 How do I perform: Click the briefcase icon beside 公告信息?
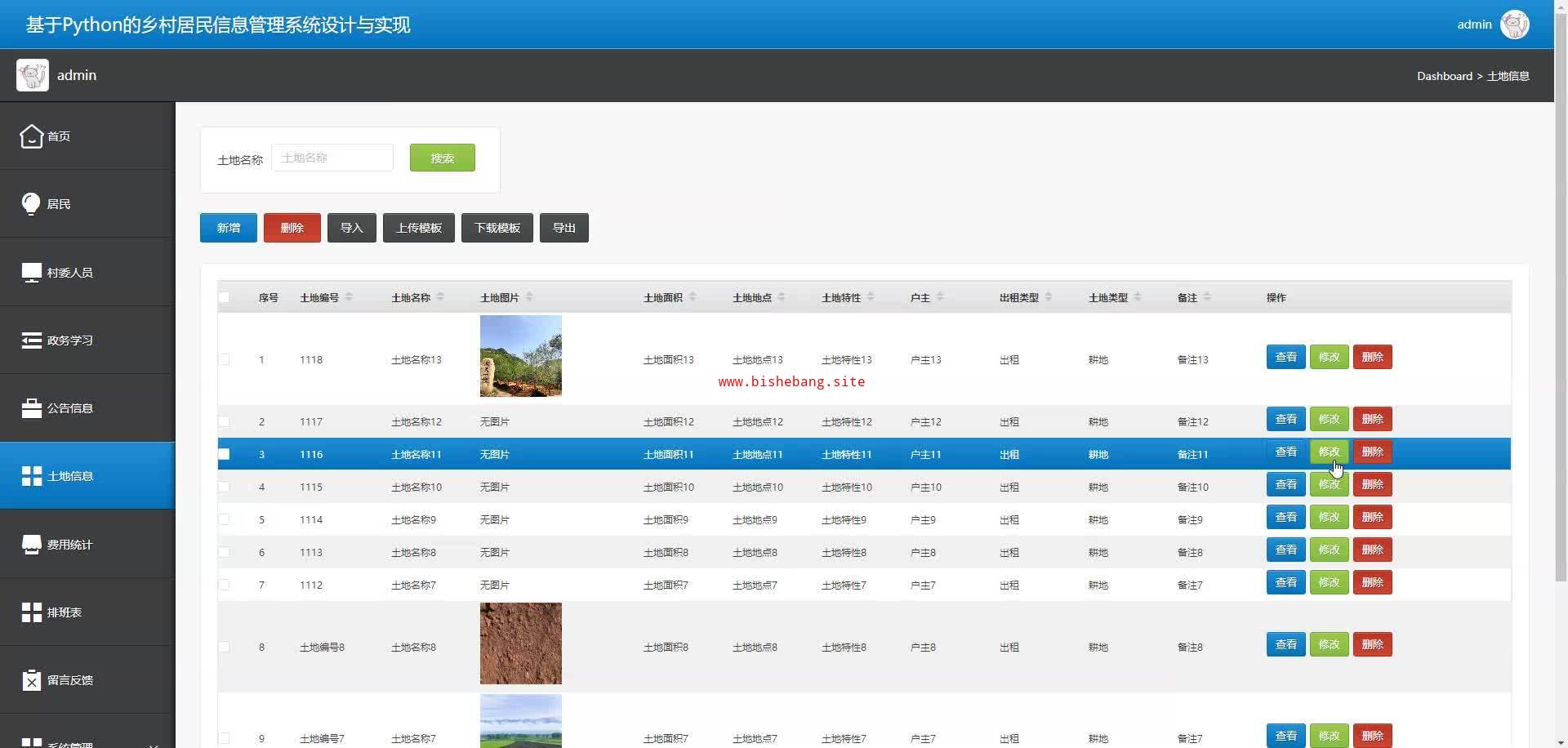coord(31,408)
